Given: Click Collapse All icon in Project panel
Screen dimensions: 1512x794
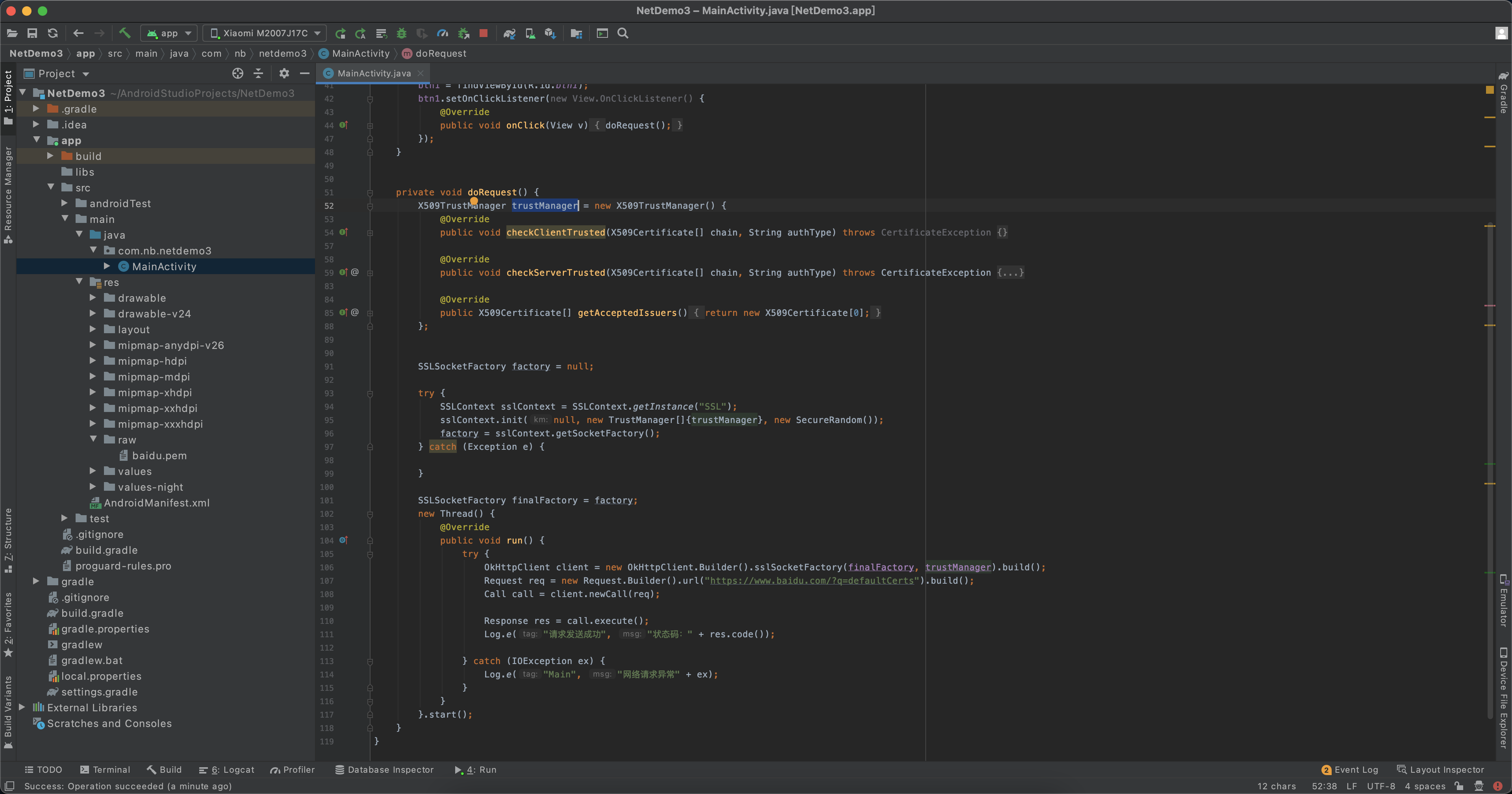Looking at the screenshot, I should point(258,73).
